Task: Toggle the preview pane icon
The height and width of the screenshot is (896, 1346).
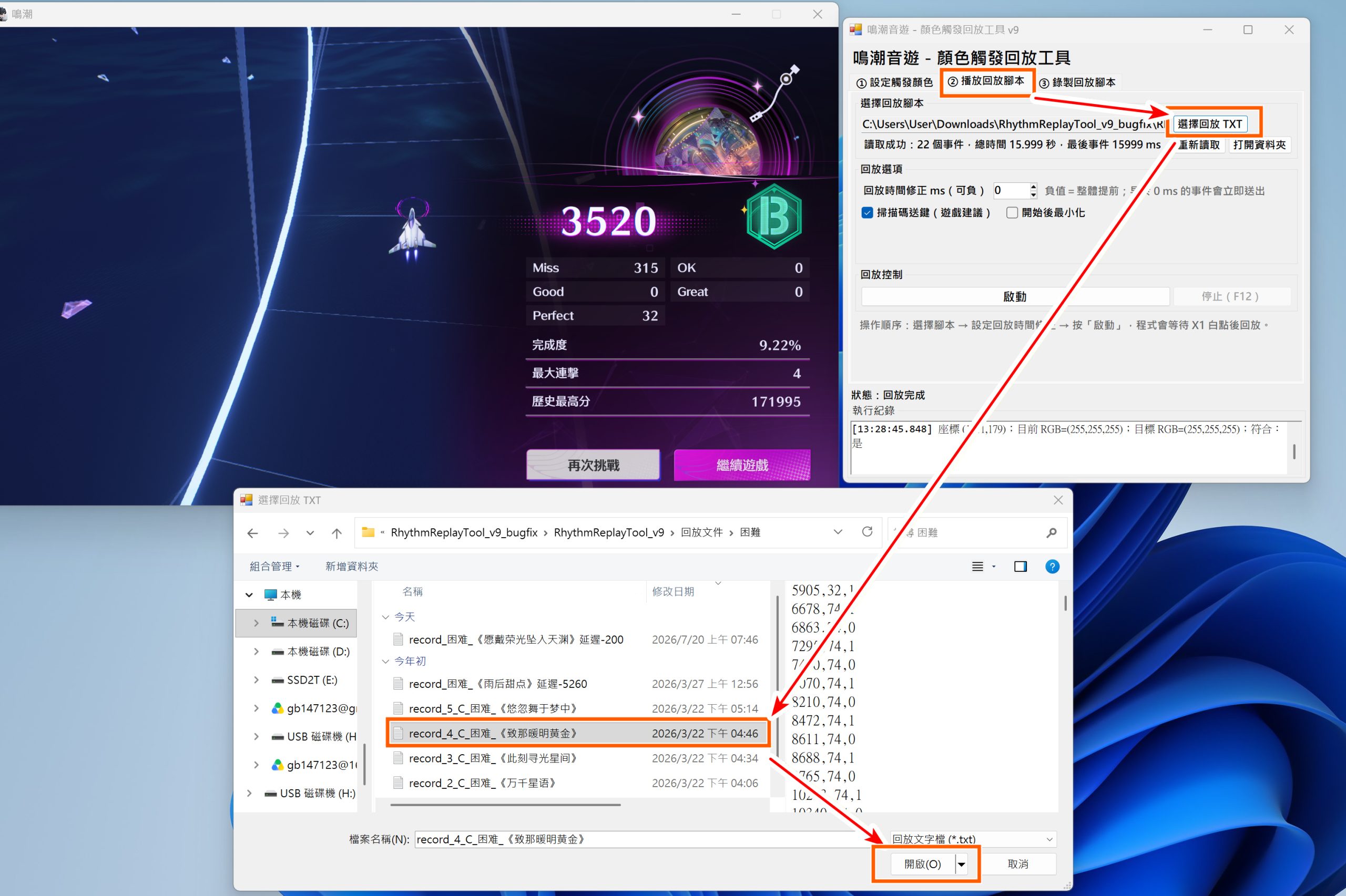Action: (1020, 567)
